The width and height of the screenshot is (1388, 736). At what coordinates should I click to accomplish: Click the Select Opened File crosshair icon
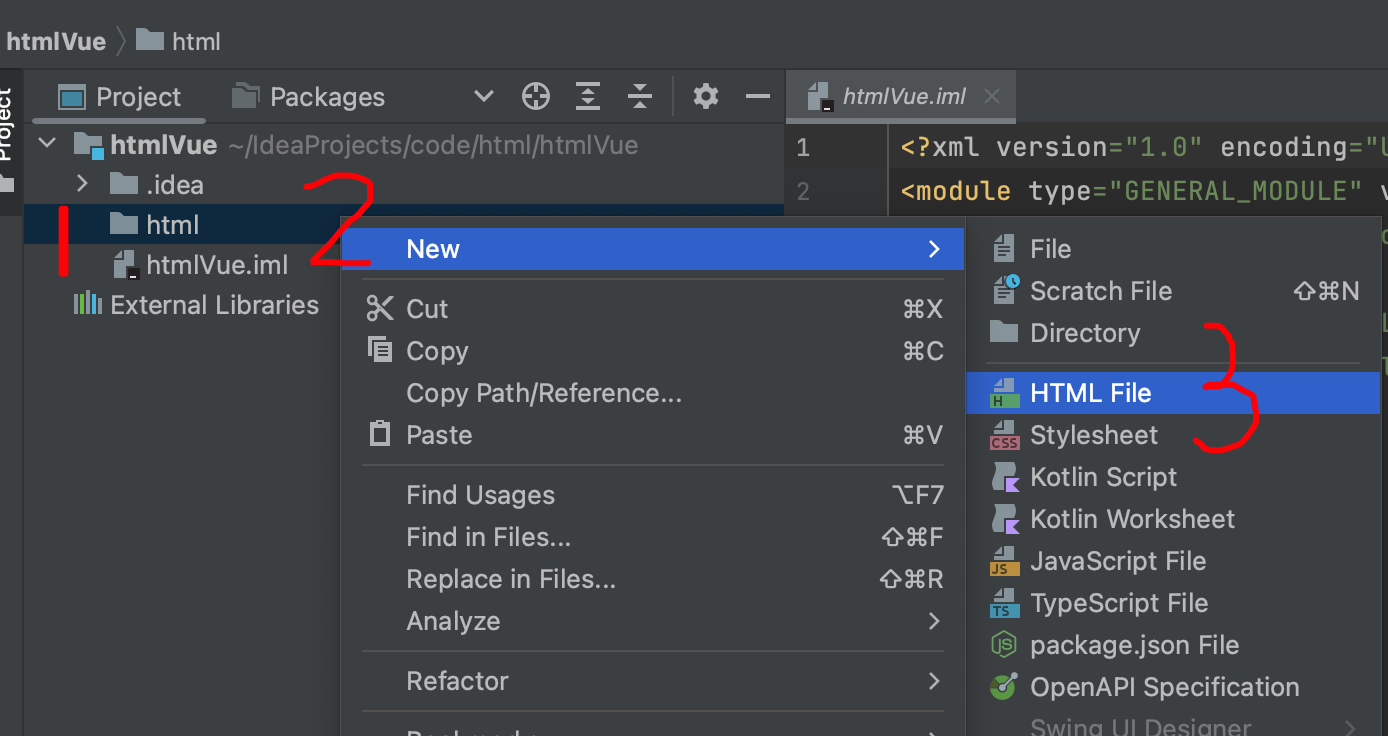point(536,96)
